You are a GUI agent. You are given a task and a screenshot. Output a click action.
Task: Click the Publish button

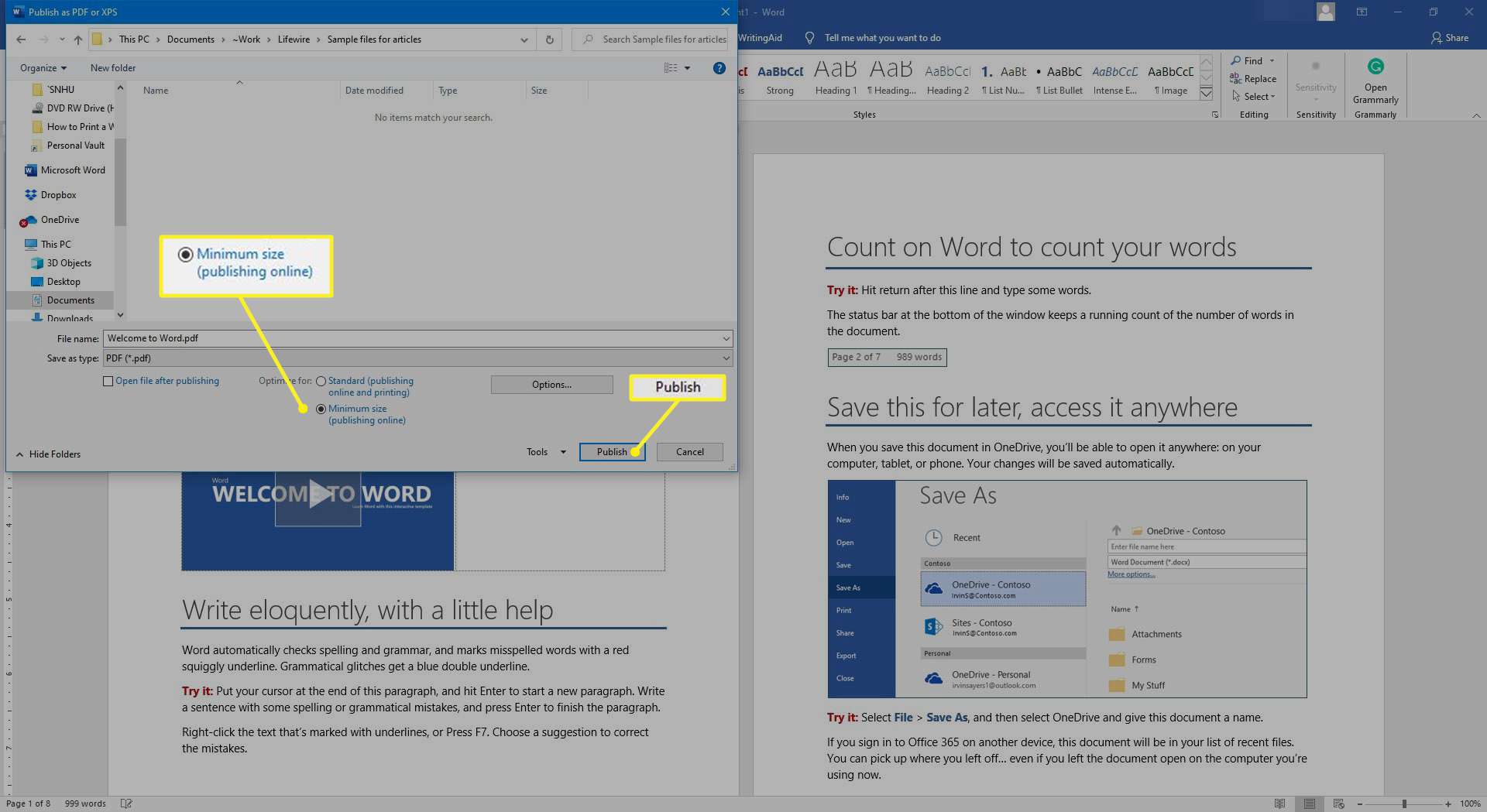point(612,452)
